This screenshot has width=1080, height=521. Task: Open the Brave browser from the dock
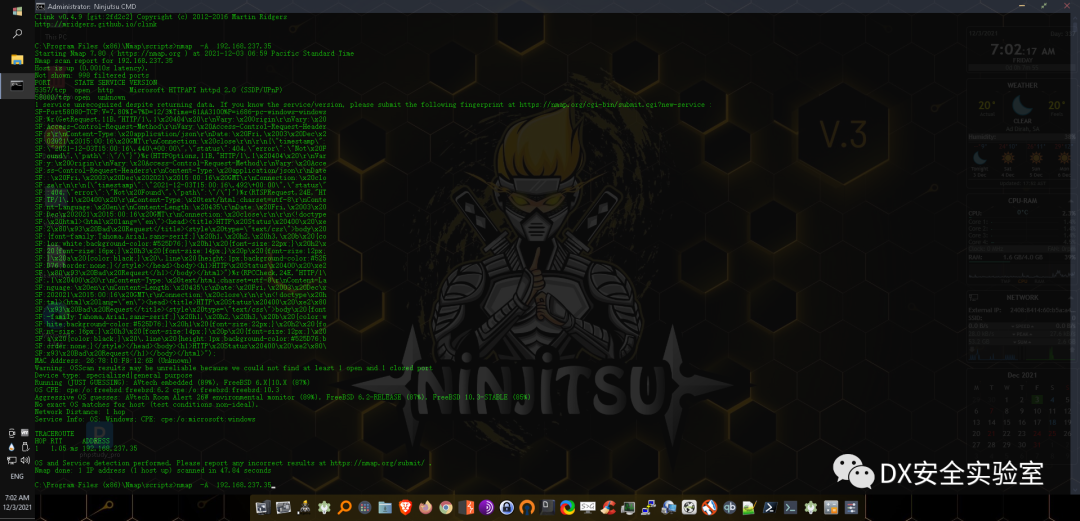405,507
